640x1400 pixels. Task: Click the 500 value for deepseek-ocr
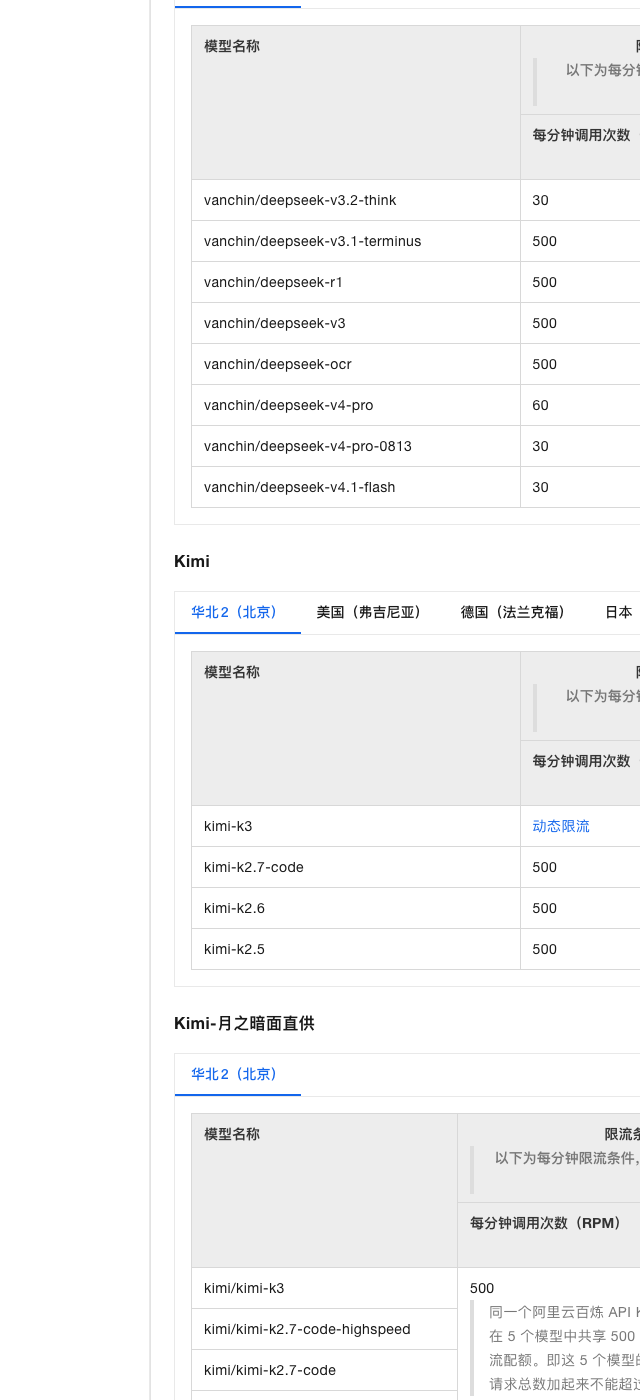click(545, 364)
